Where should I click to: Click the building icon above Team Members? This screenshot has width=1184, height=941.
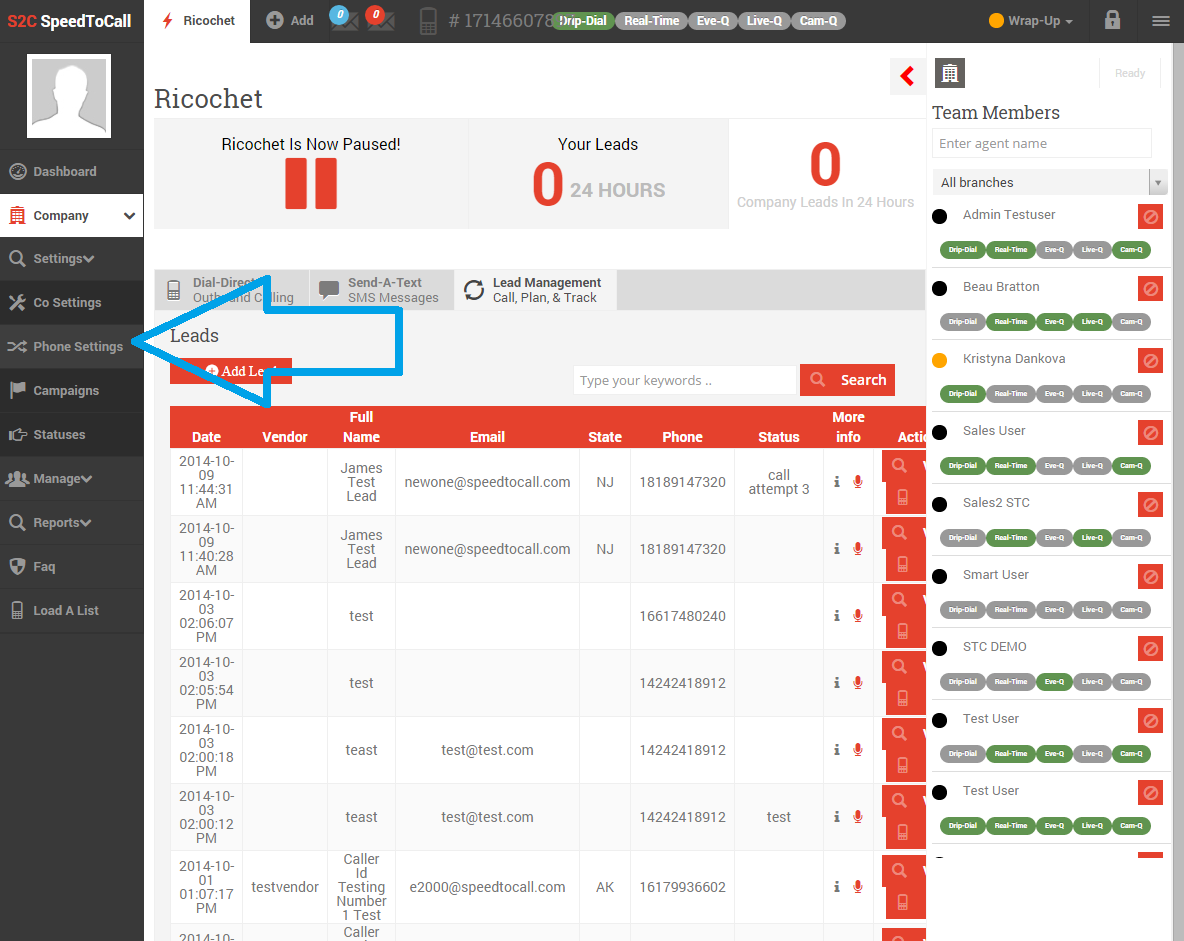click(949, 73)
